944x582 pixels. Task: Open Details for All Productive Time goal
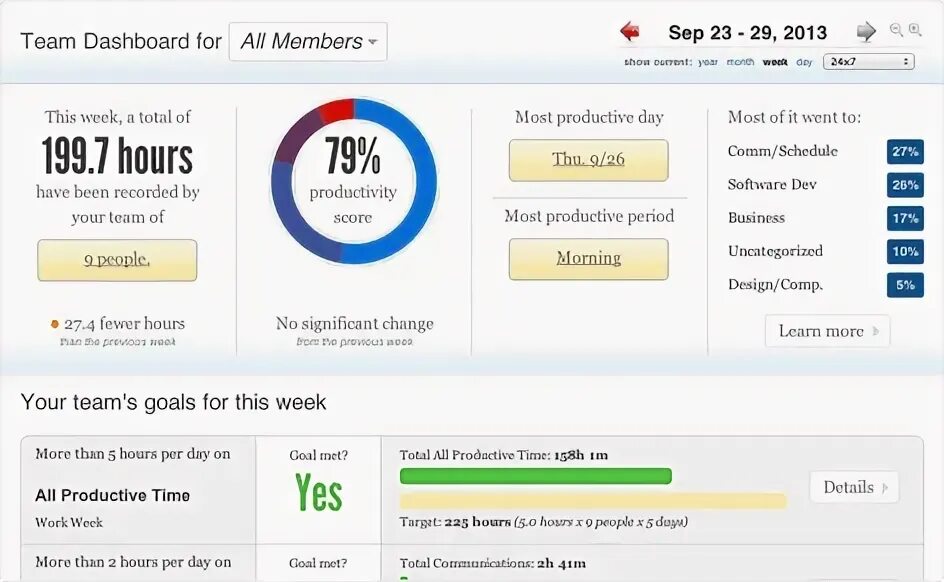click(x=854, y=487)
